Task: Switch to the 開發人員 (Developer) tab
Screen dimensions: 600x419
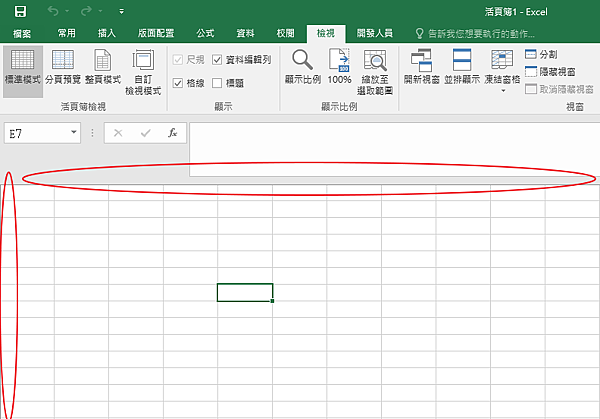Action: click(x=375, y=34)
